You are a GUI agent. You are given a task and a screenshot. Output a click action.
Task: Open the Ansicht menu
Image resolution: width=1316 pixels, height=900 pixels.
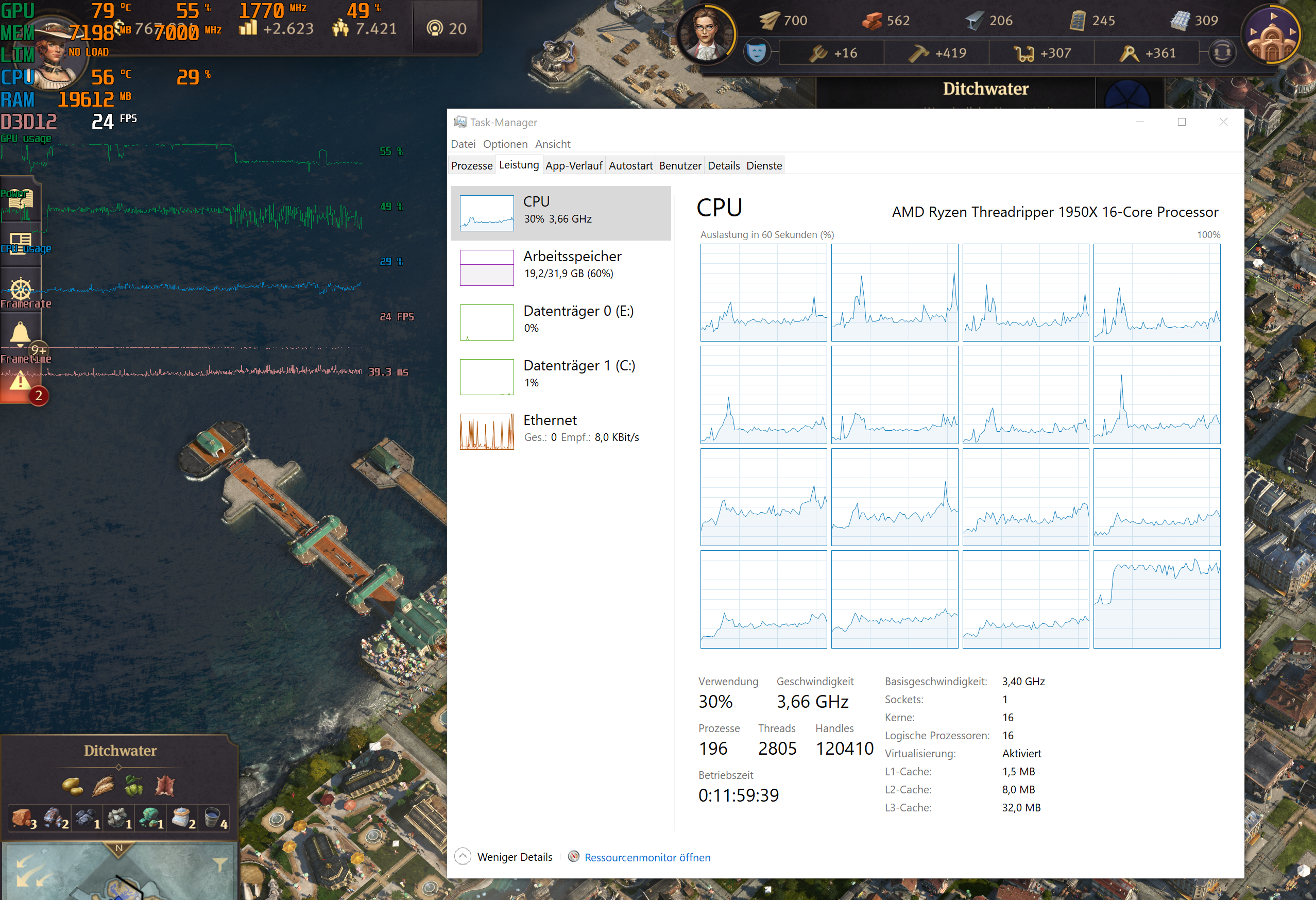coord(552,144)
